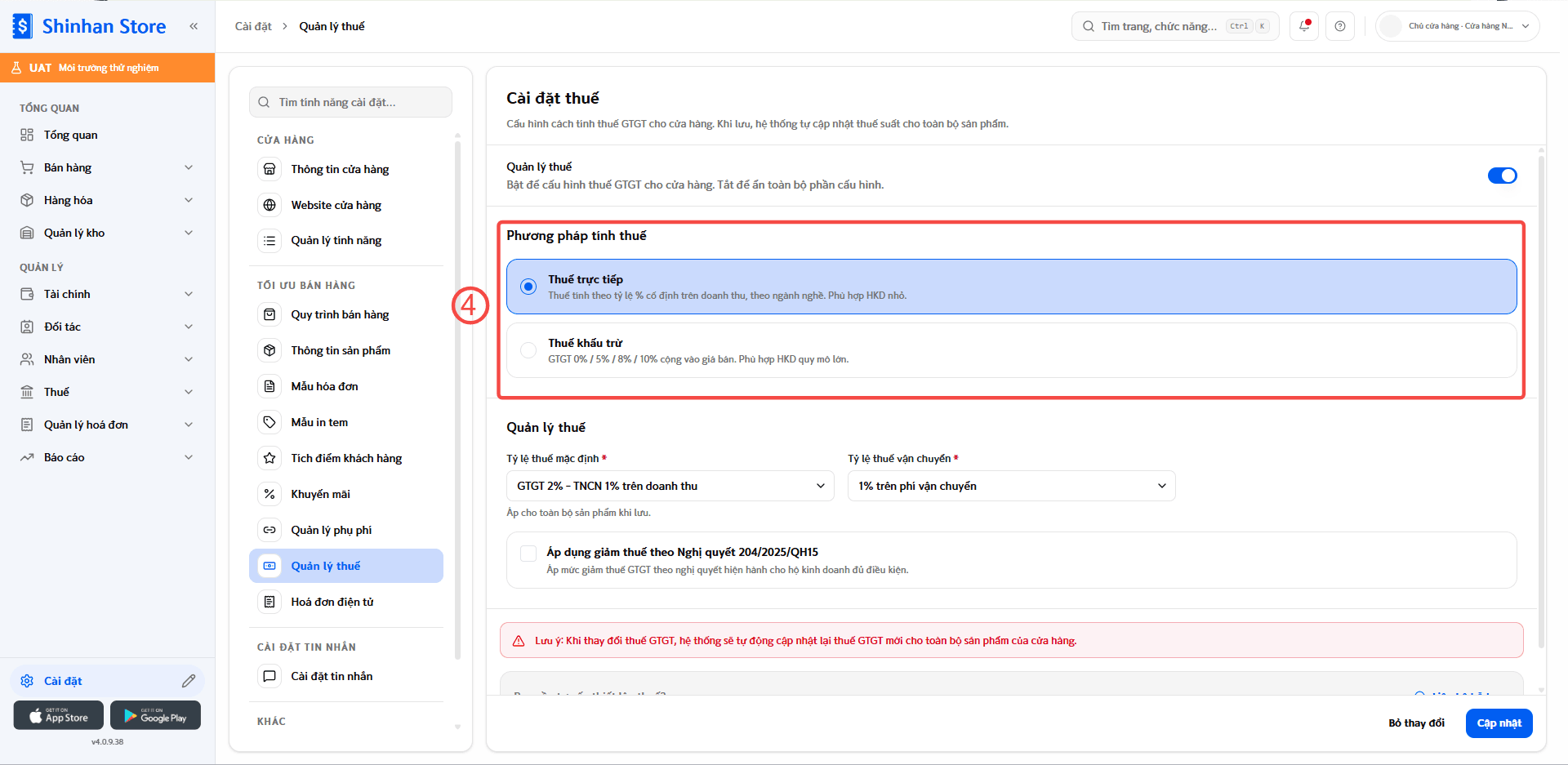
Task: Click the Quản lý phụ phí icon
Action: pos(269,530)
